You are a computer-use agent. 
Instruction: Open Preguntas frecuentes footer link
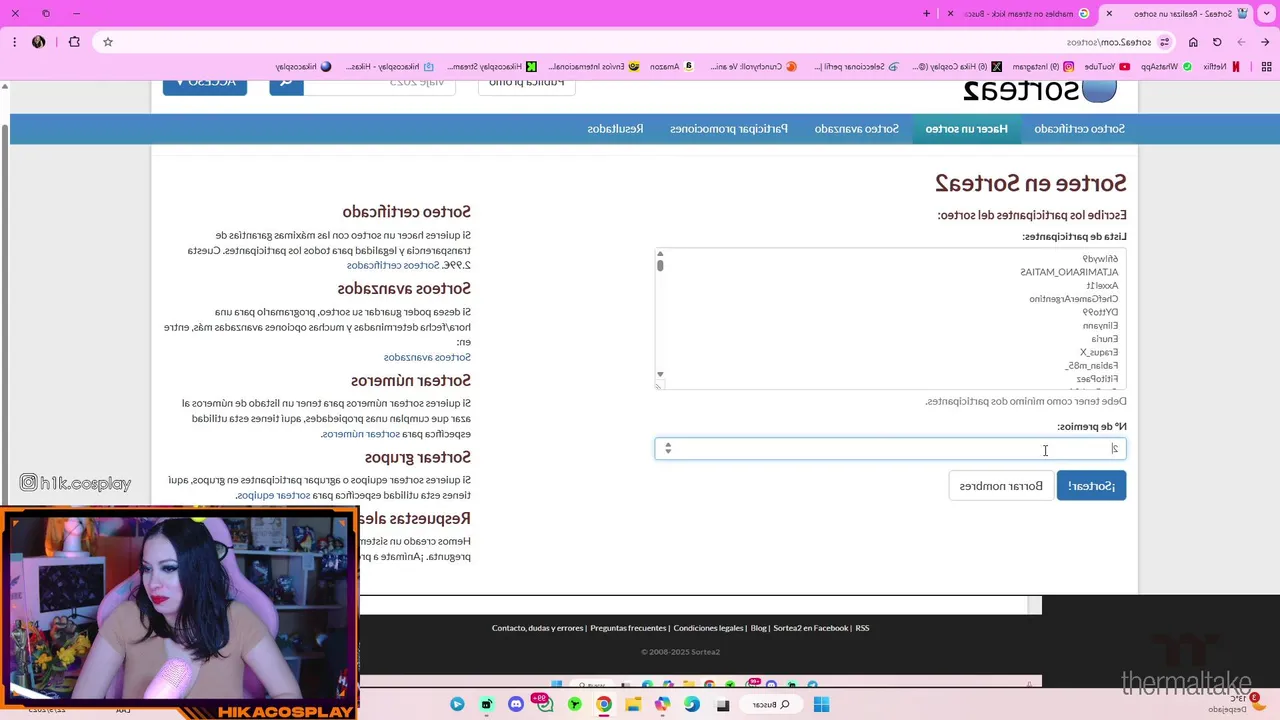pos(628,628)
